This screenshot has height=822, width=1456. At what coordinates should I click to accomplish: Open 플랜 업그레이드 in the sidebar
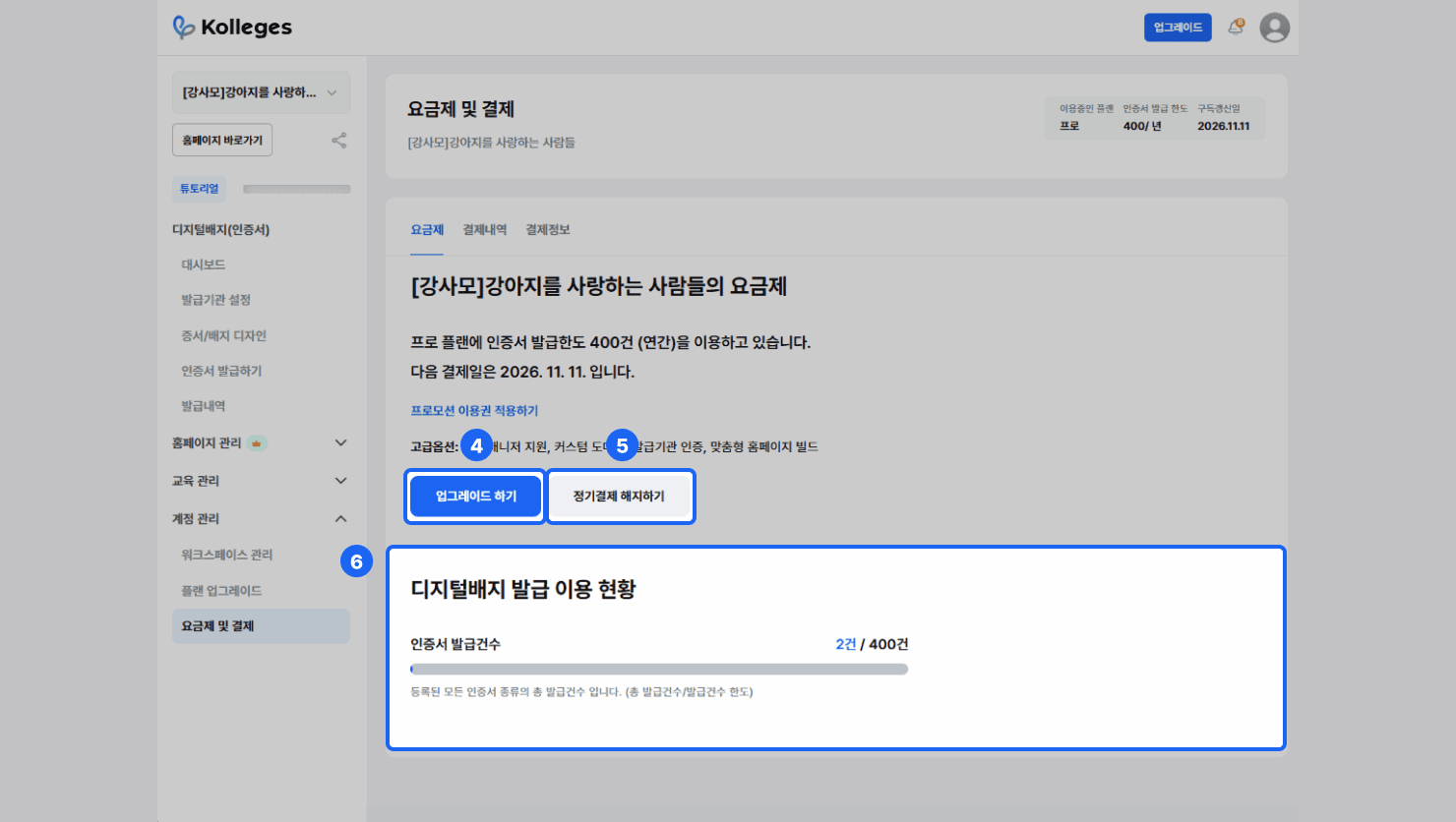221,591
